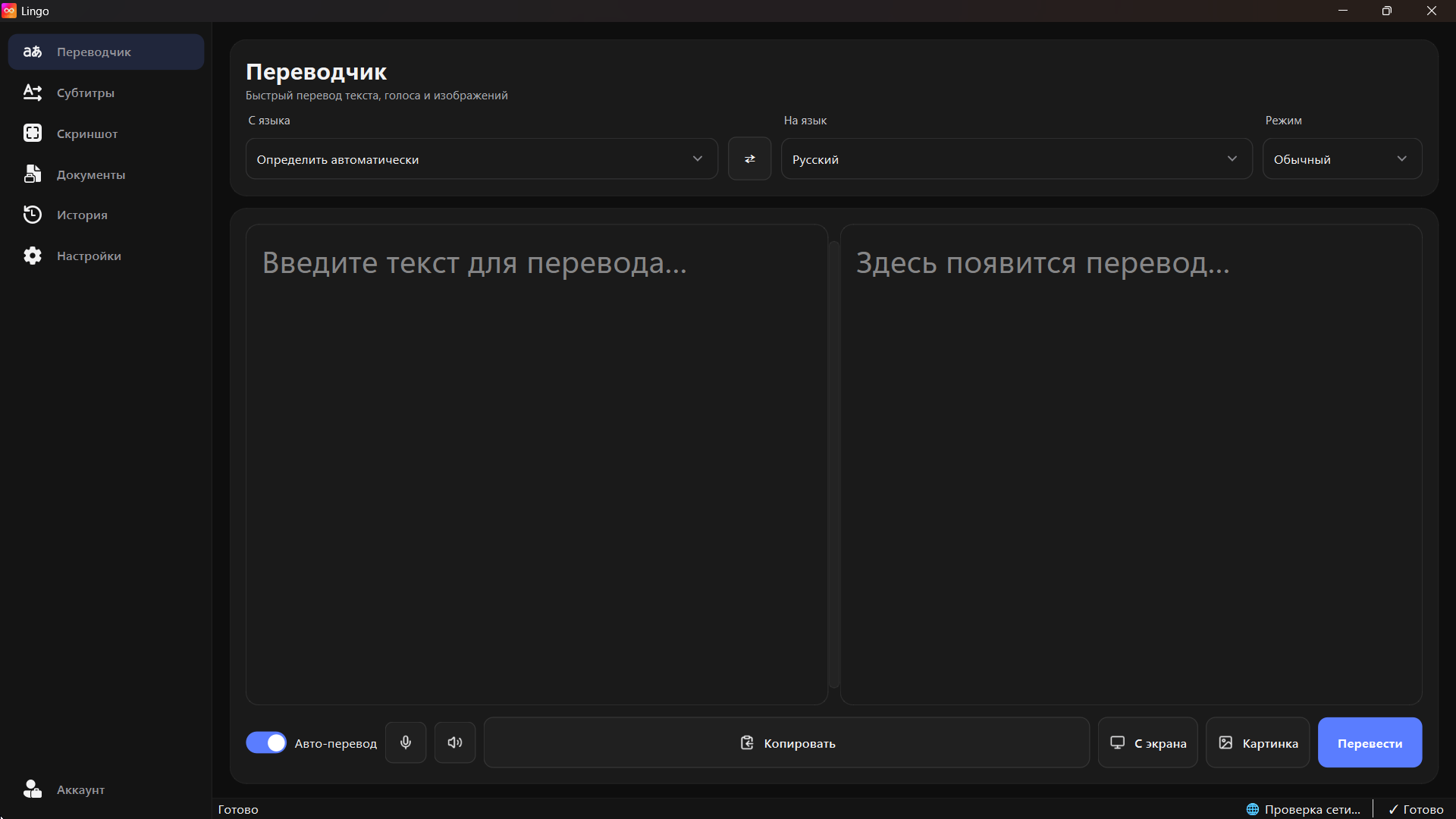Click the translator icon in the sidebar
Image resolution: width=1456 pixels, height=819 pixels.
point(33,52)
